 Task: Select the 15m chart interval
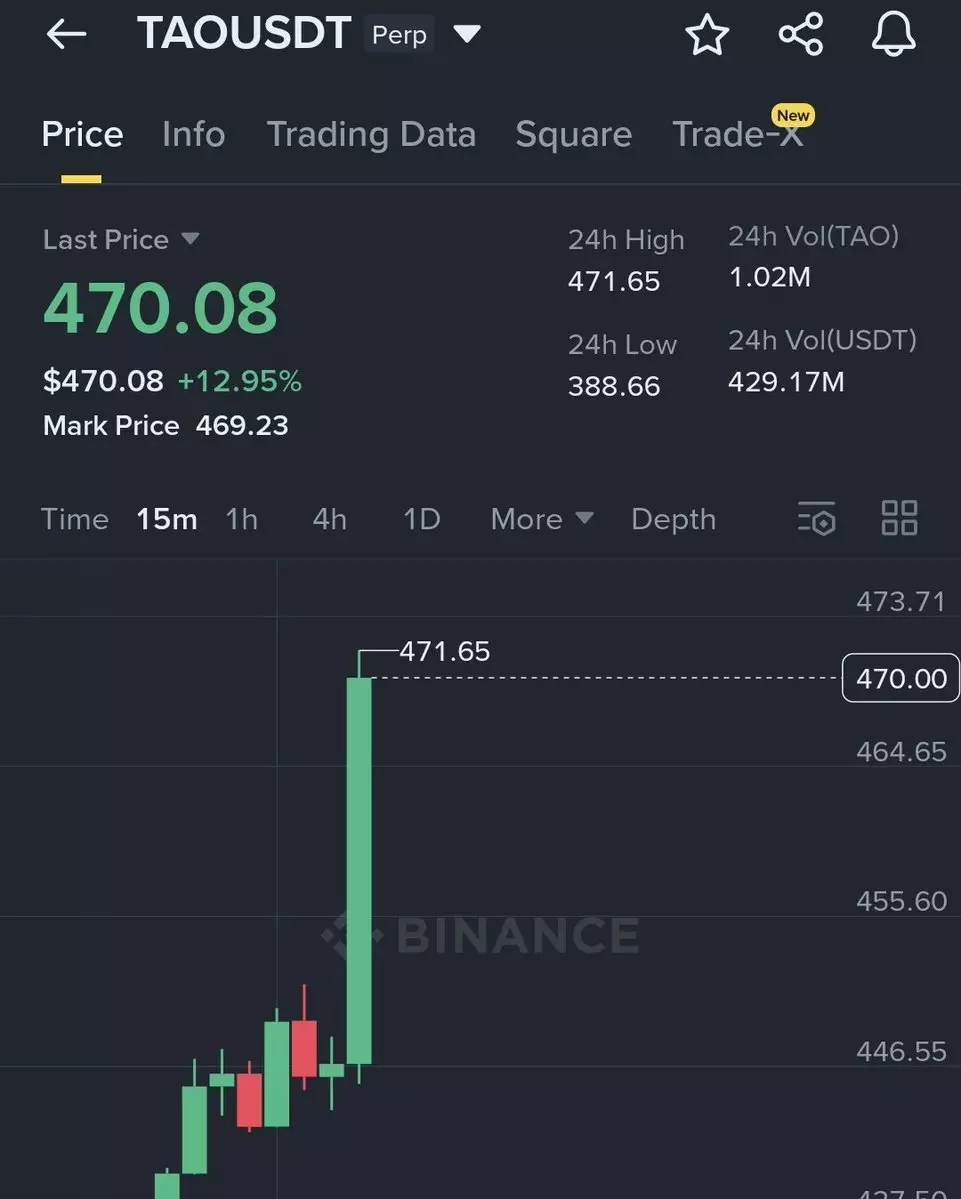click(167, 519)
